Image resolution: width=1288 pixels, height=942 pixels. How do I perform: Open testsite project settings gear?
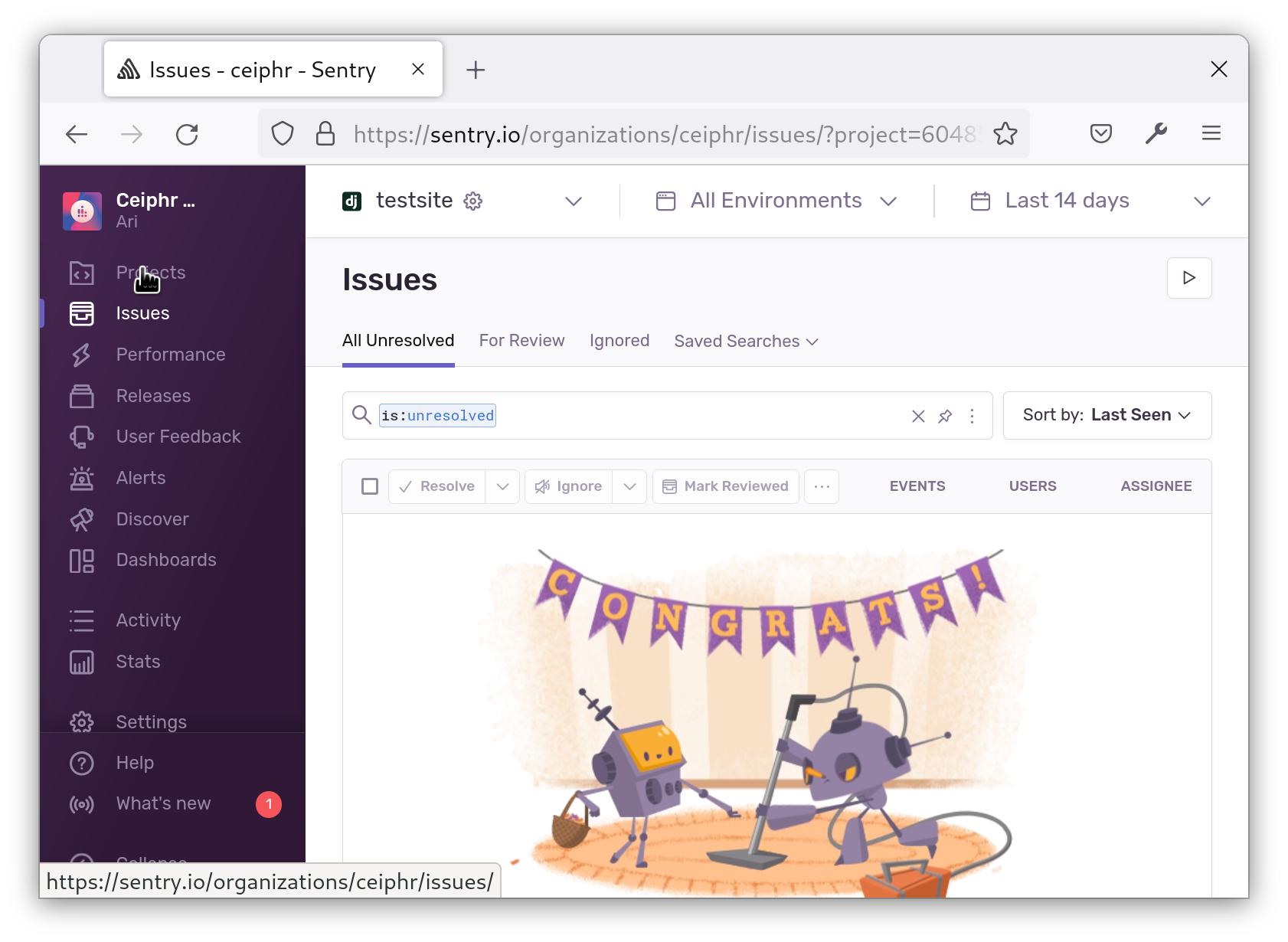click(x=473, y=201)
